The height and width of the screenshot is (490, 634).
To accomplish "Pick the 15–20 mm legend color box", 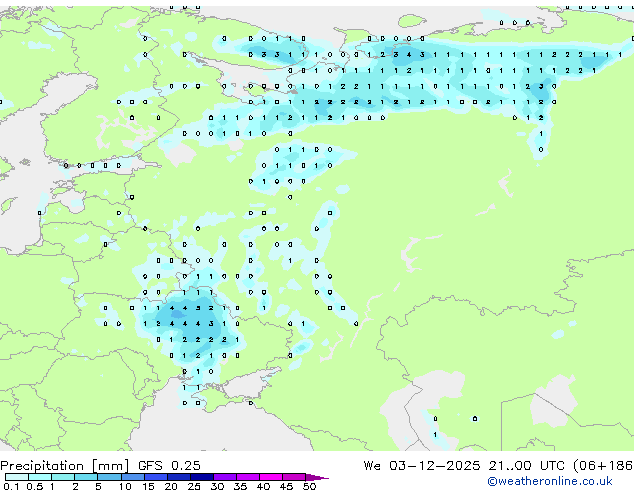I will (156, 477).
